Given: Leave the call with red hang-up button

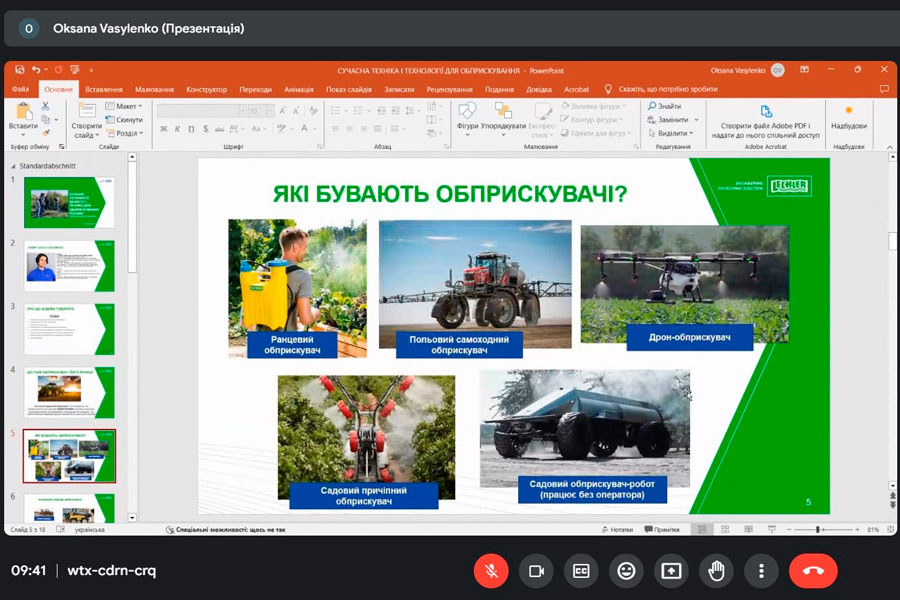Looking at the screenshot, I should pos(813,571).
